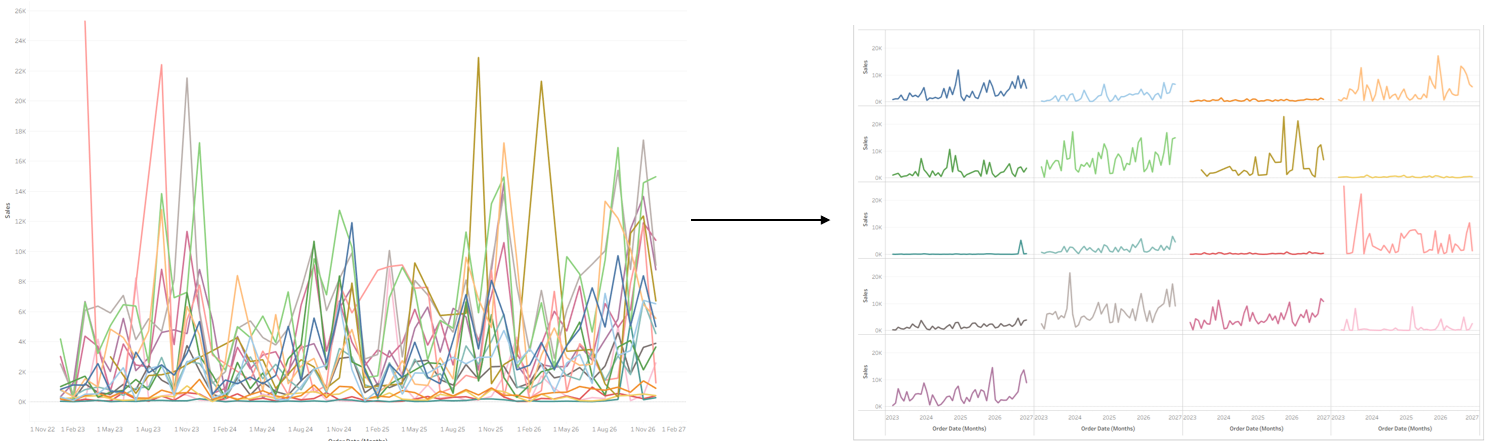The height and width of the screenshot is (442, 1489).
Task: Open the light green line panel
Action: pos(1108,144)
